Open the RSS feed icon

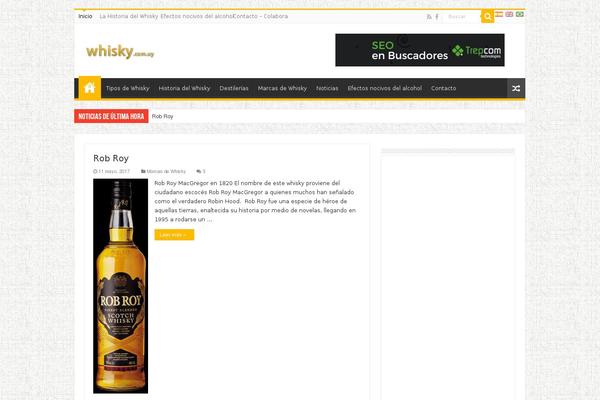click(x=429, y=17)
